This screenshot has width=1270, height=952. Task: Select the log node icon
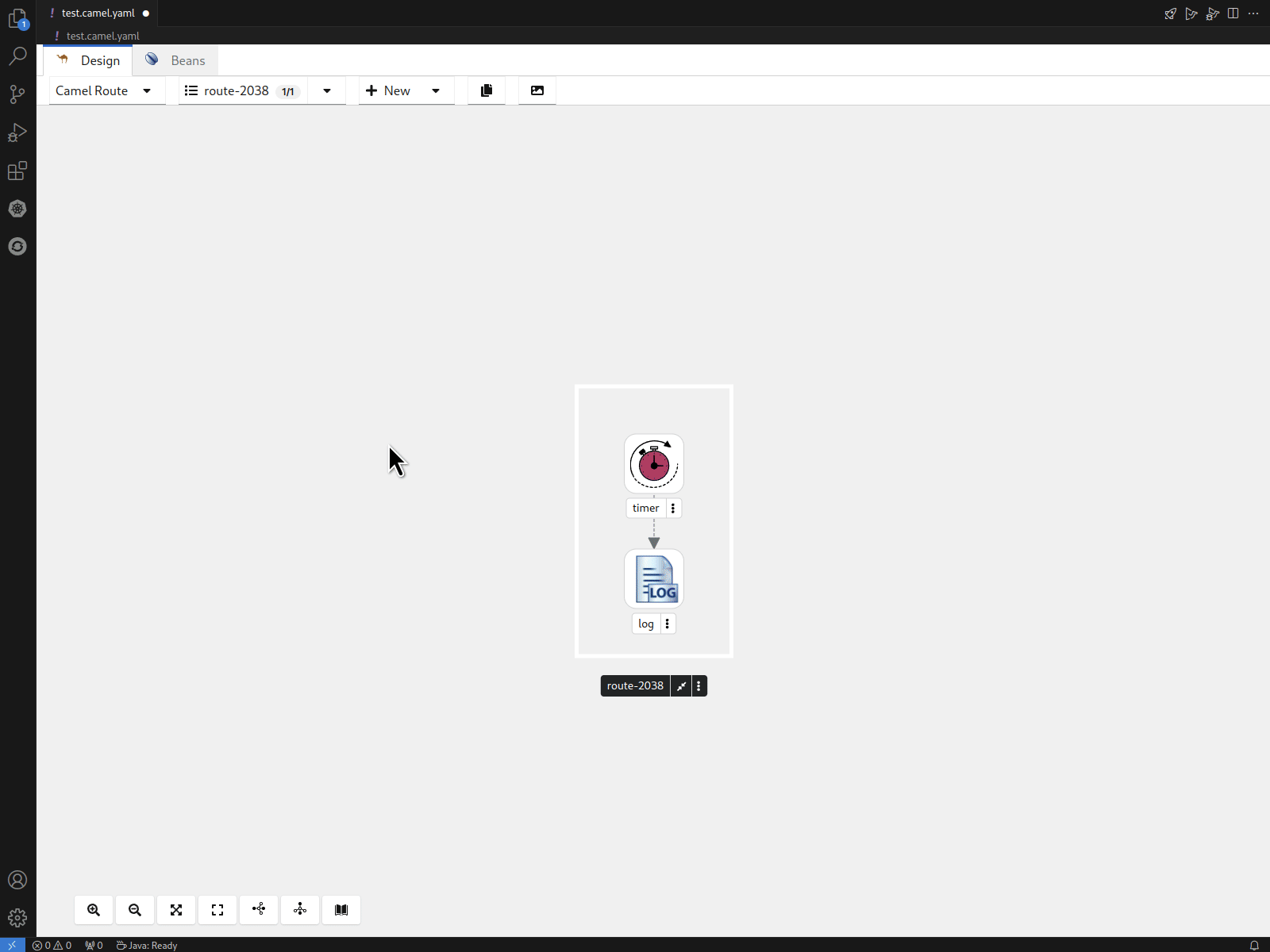(x=653, y=579)
